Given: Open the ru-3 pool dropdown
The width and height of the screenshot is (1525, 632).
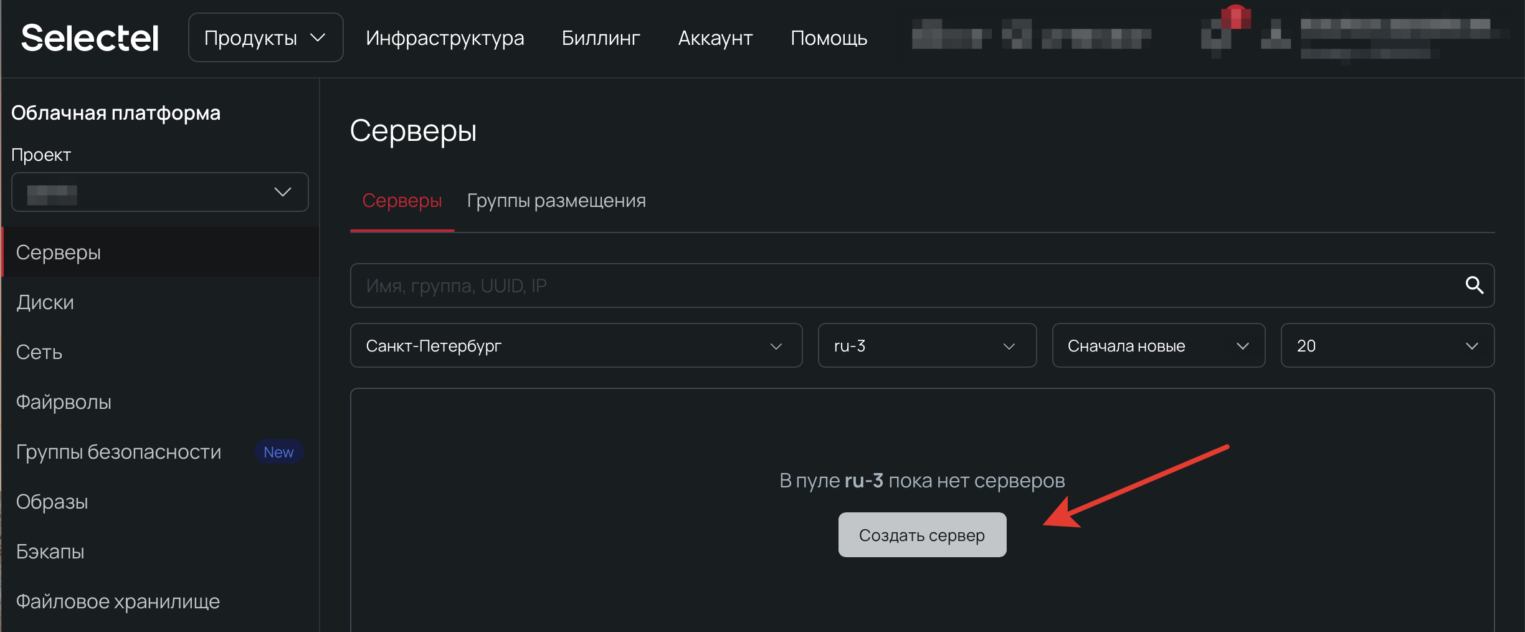Looking at the screenshot, I should coord(926,345).
